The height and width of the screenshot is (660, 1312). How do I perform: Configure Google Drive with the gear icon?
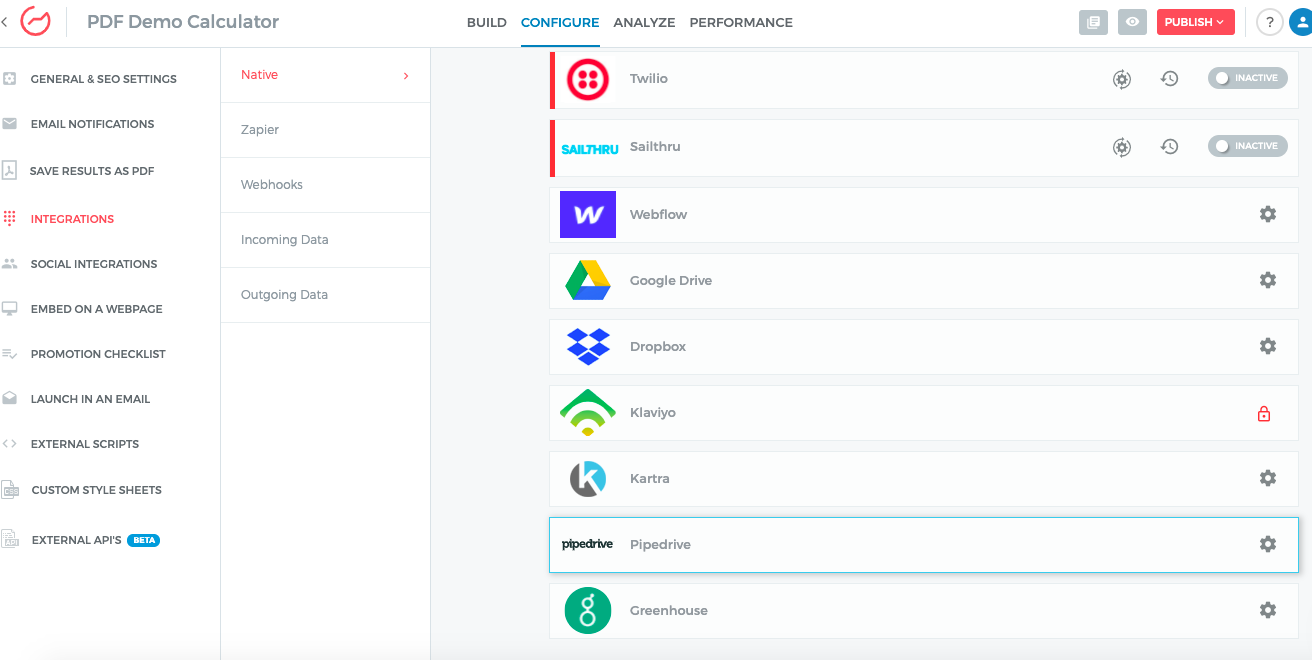pyautogui.click(x=1268, y=280)
